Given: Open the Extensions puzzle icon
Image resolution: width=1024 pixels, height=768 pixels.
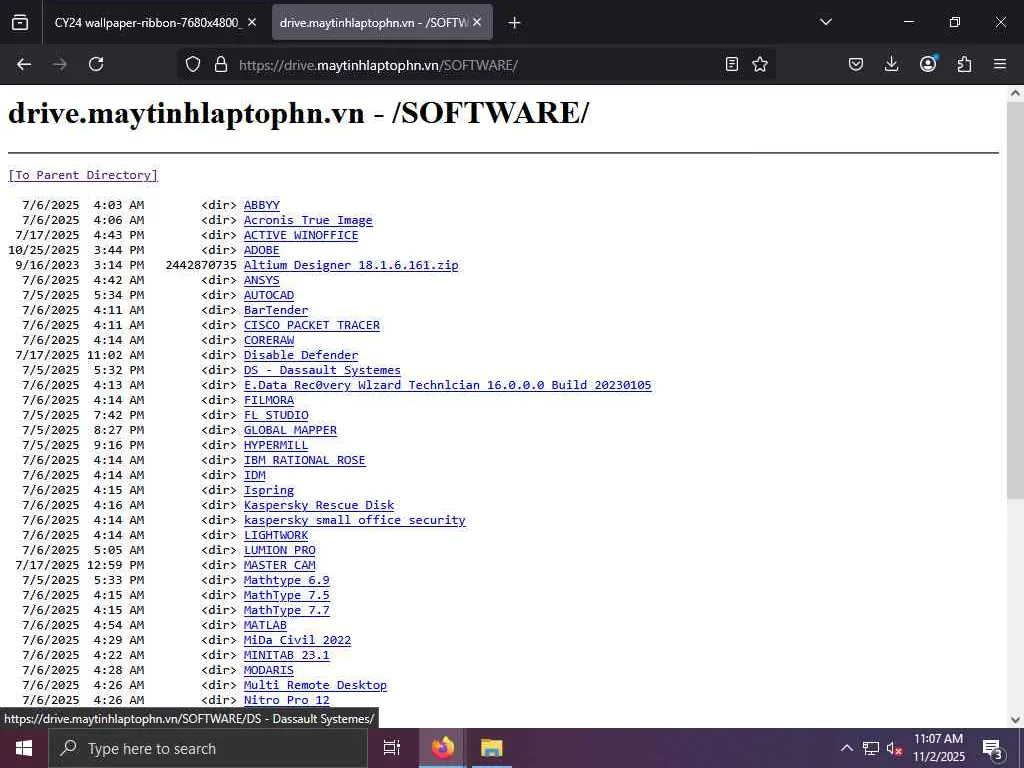Looking at the screenshot, I should (964, 64).
